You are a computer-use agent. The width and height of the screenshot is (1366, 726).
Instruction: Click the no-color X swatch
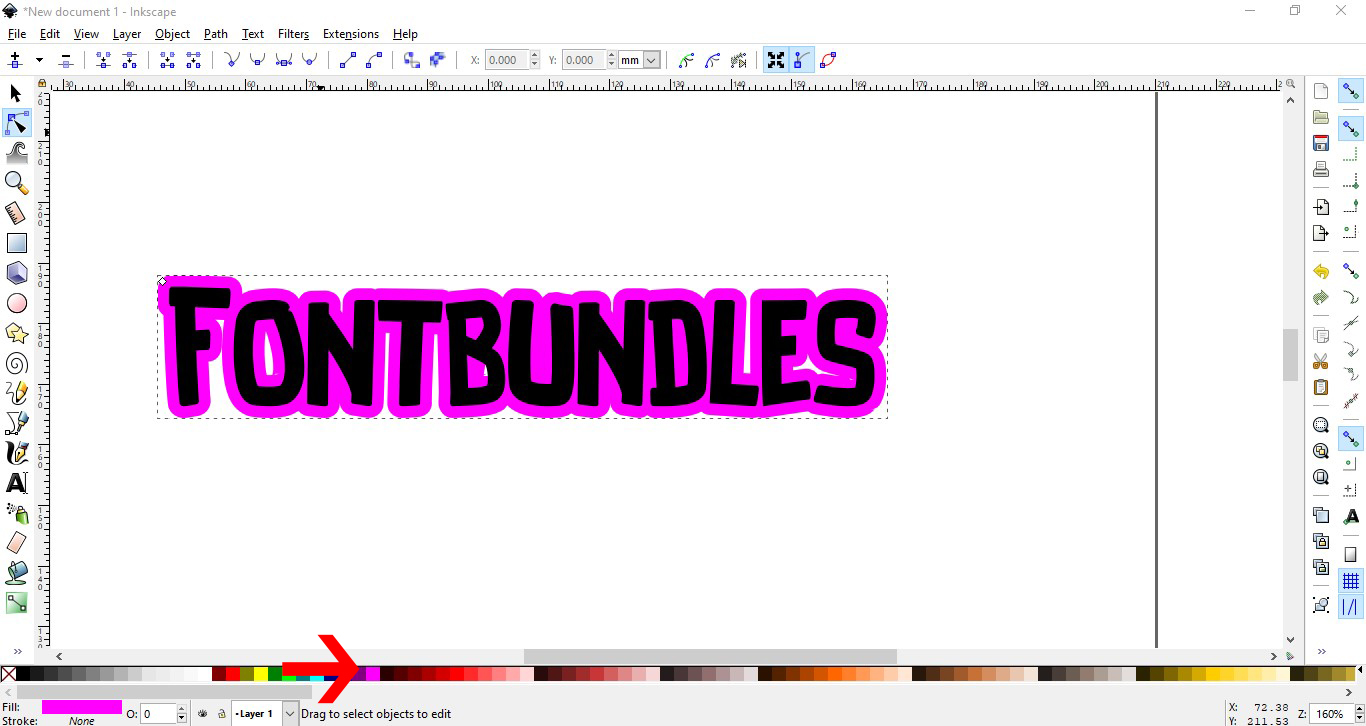click(8, 674)
